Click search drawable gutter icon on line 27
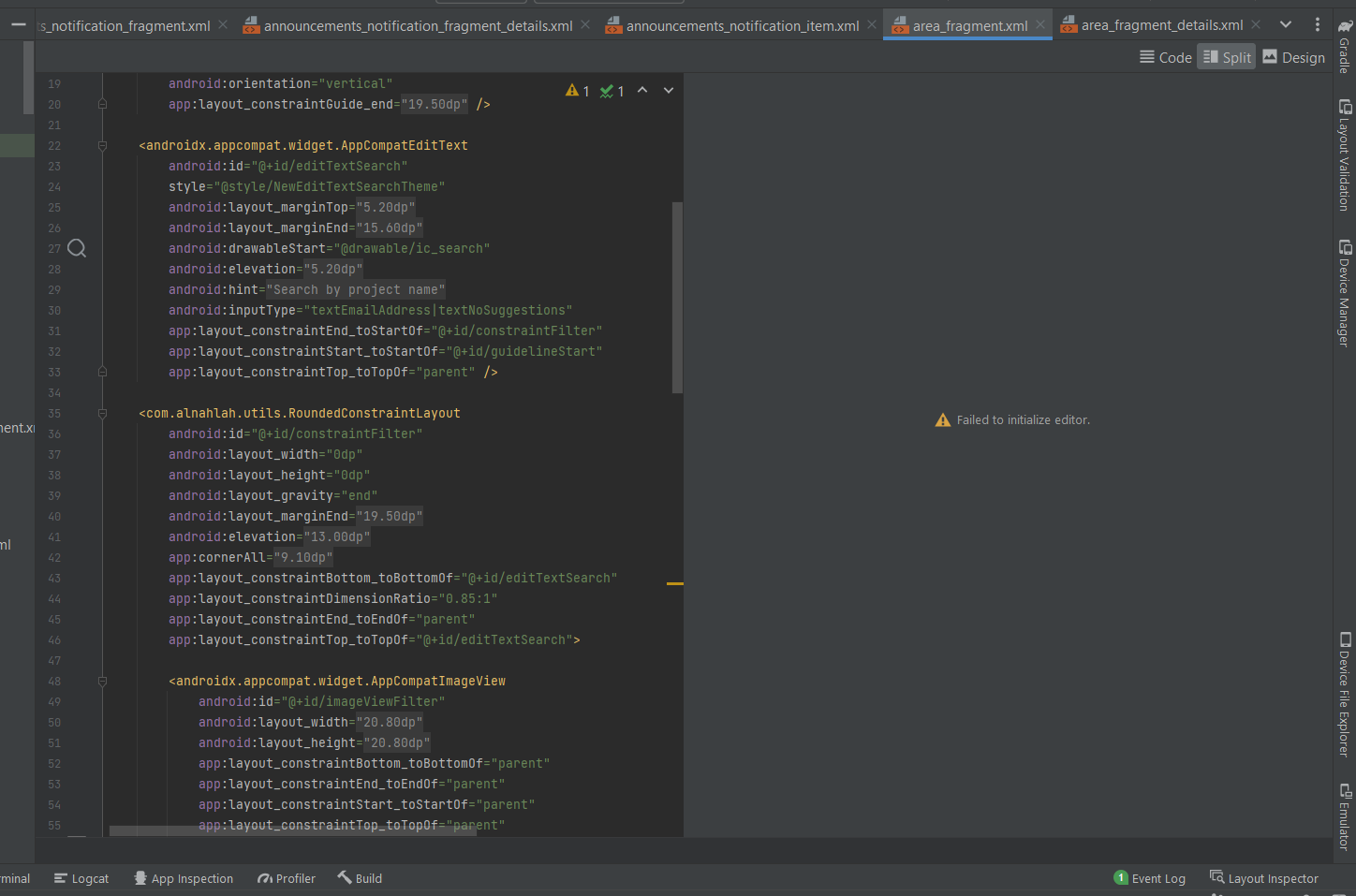The image size is (1356, 896). tap(77, 248)
